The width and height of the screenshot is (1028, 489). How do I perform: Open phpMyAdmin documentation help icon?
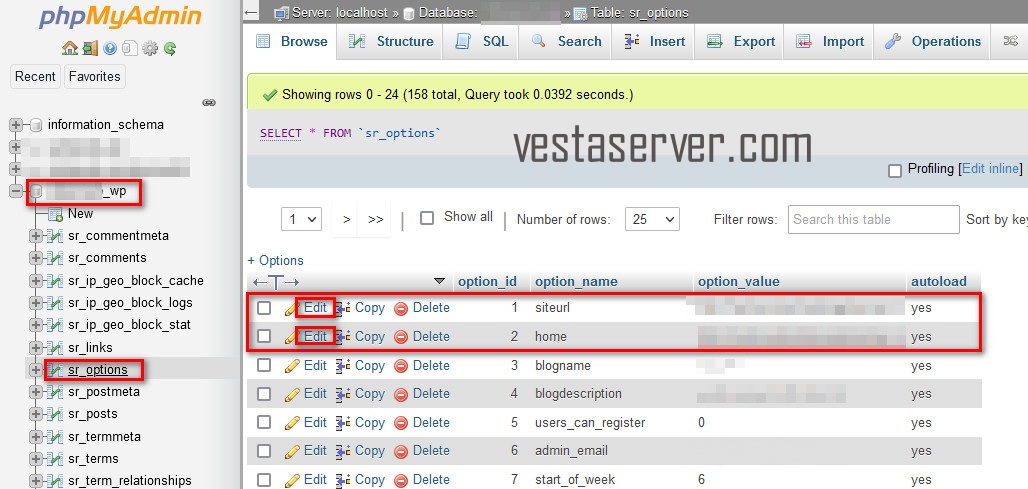pos(110,48)
